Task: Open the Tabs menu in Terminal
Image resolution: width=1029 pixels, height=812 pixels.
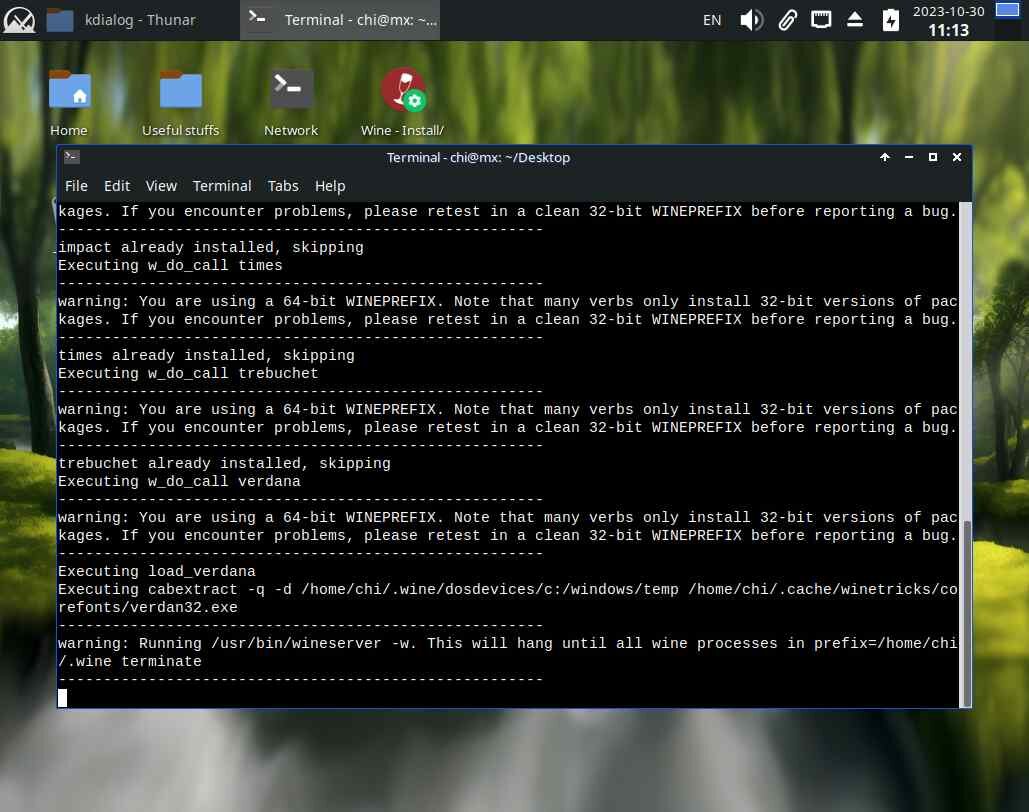Action: (283, 186)
